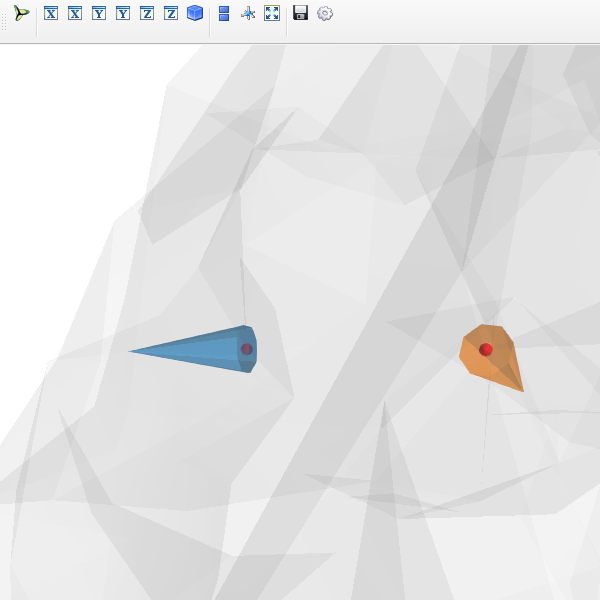Screen dimensions: 600x600
Task: Enter full screen view icon
Action: click(x=272, y=13)
